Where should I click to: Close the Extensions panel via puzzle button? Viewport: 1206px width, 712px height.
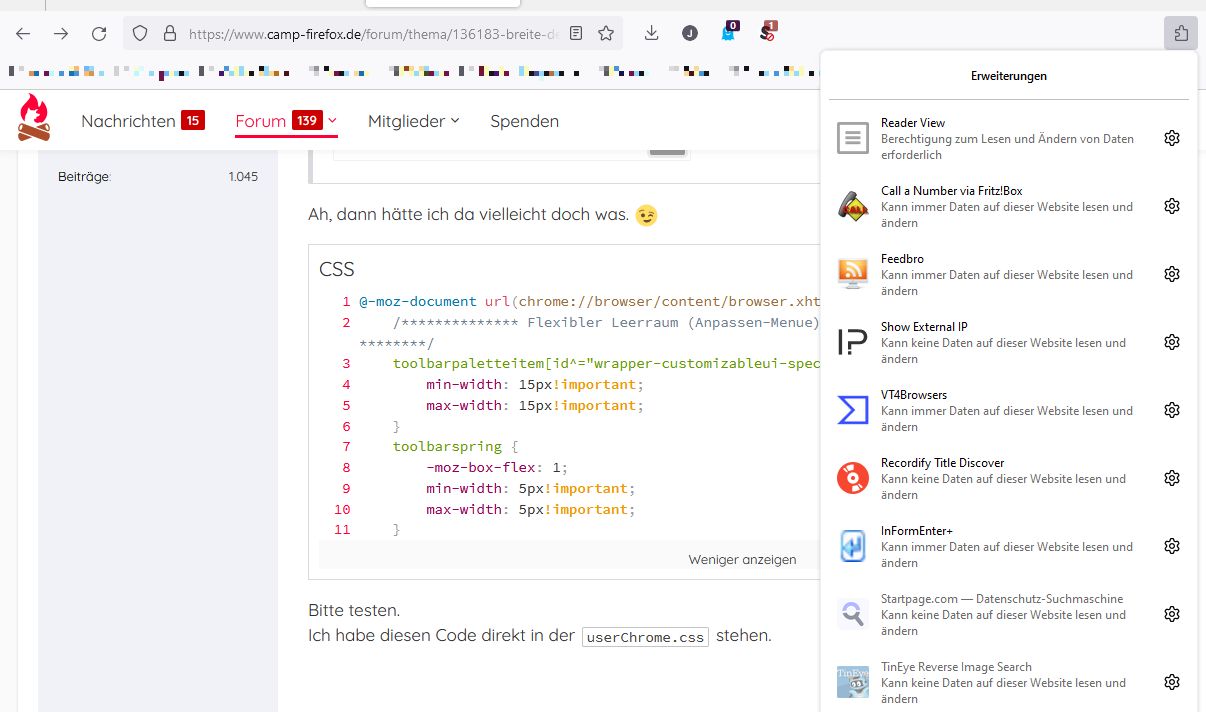click(1181, 33)
